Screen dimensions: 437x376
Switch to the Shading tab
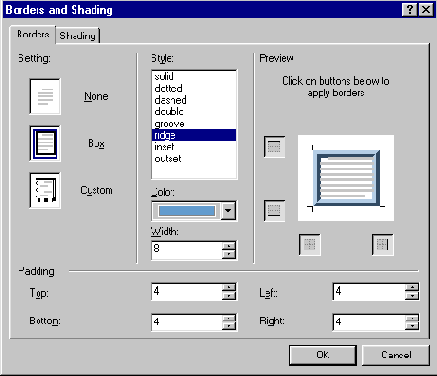coord(78,35)
